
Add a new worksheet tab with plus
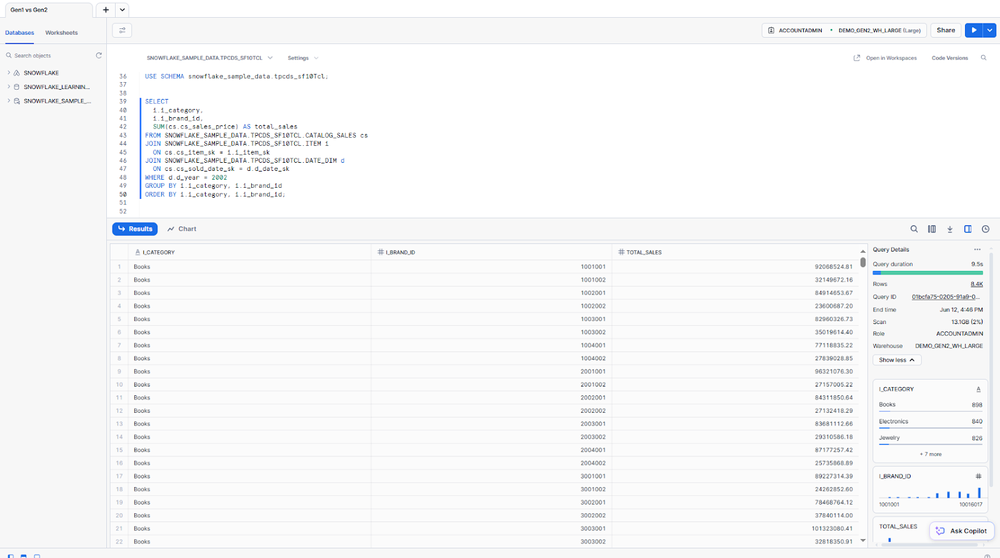pyautogui.click(x=106, y=9)
